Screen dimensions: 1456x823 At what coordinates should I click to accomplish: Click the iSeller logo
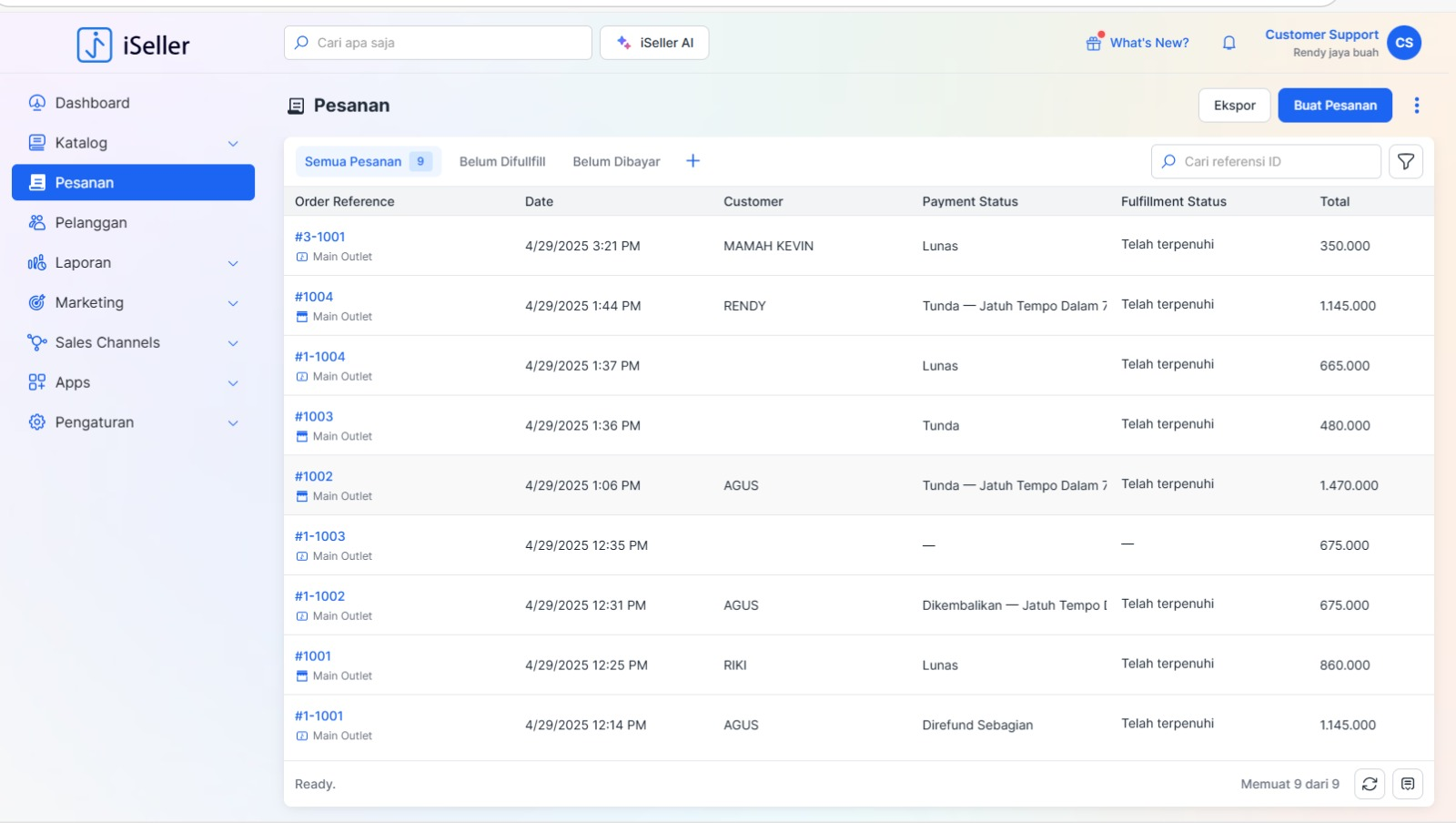(134, 45)
